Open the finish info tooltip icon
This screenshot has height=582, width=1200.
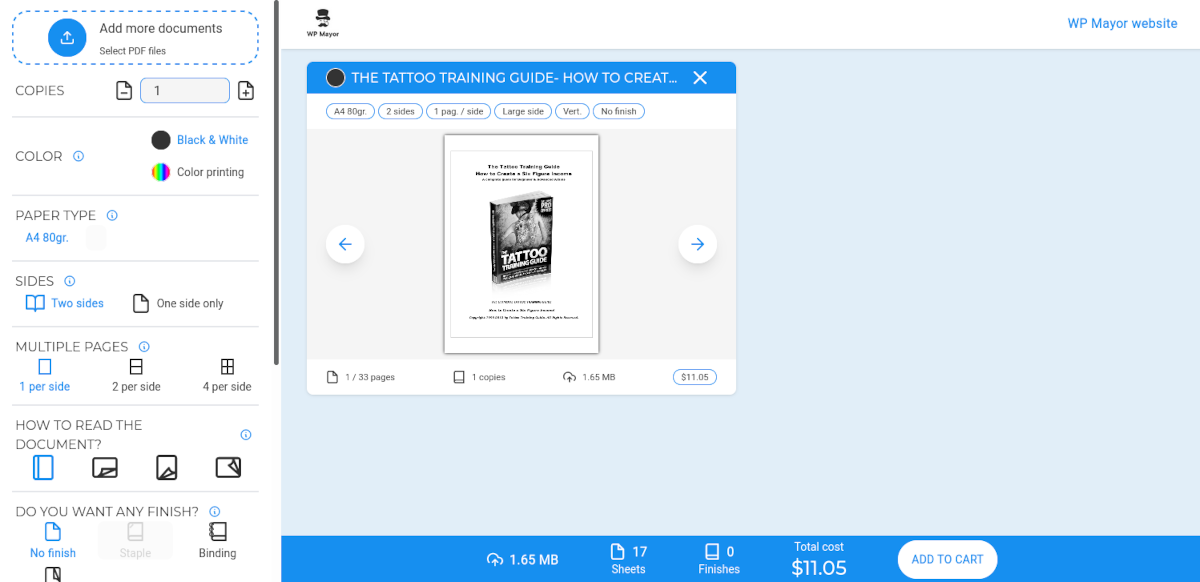(x=214, y=512)
